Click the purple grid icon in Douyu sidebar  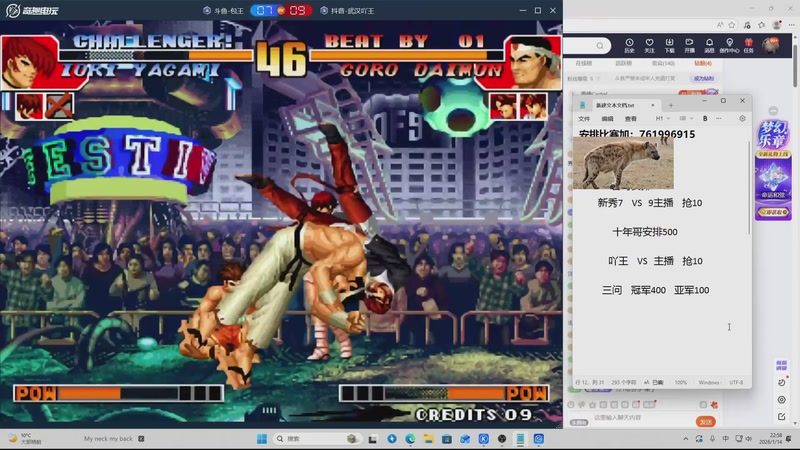click(781, 365)
